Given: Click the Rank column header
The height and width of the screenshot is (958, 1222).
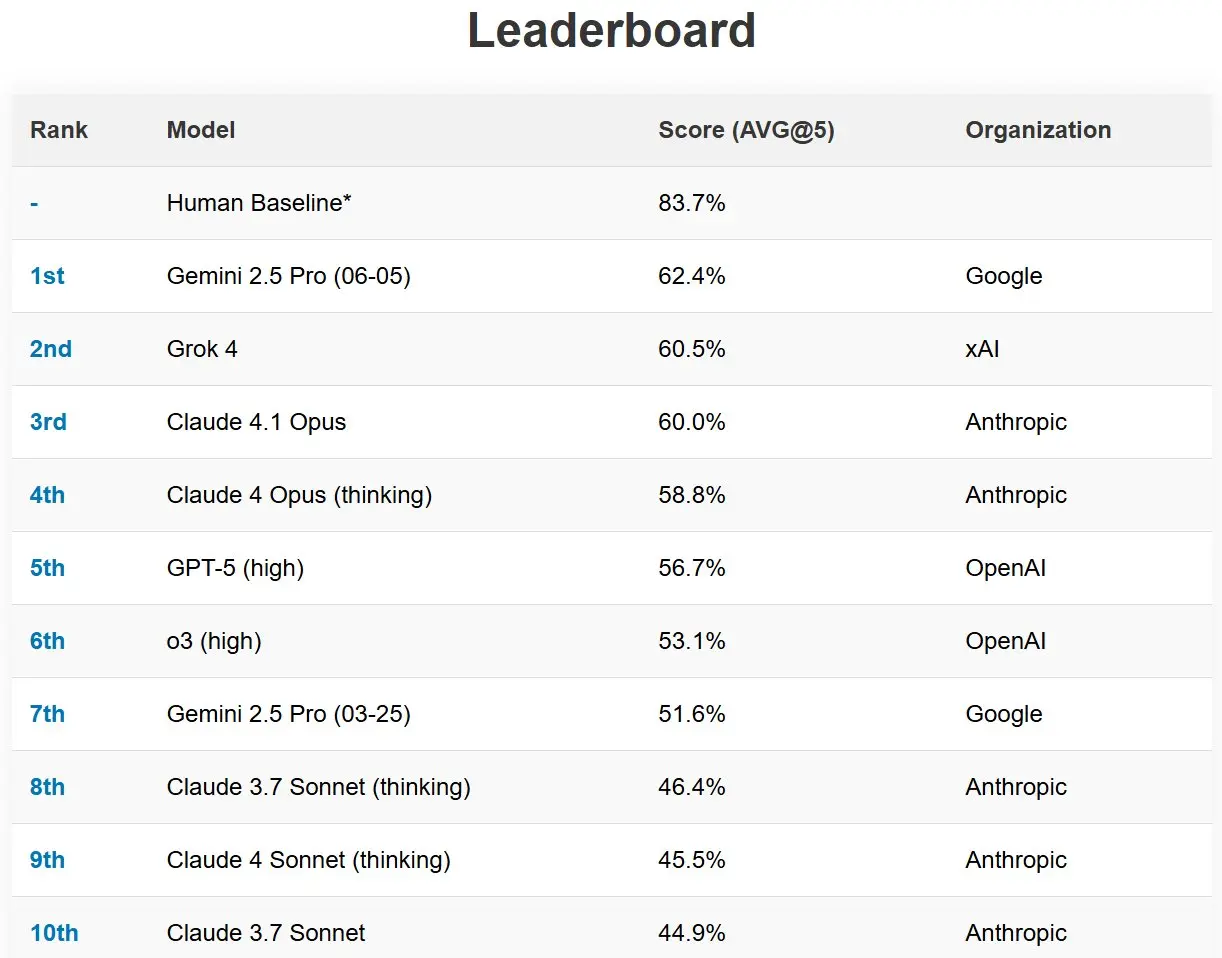Looking at the screenshot, I should [x=59, y=130].
